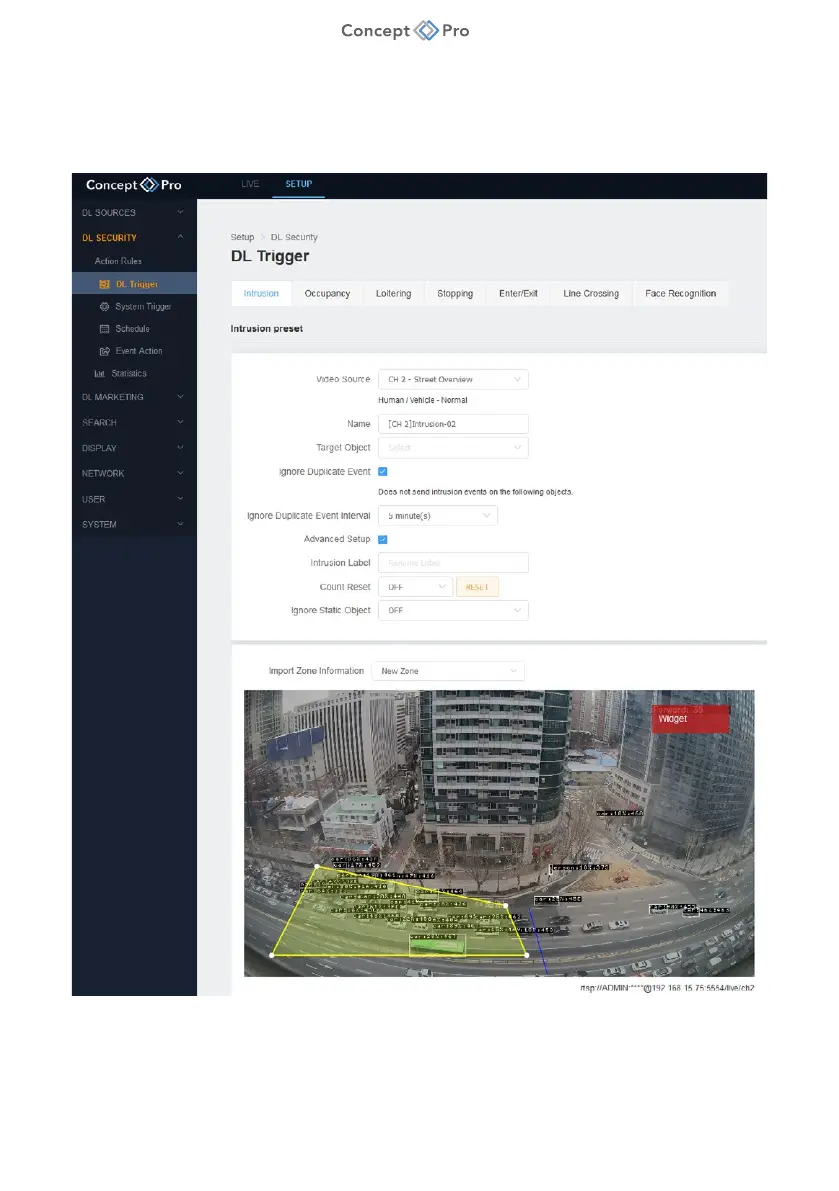The image size is (839, 1191).
Task: Click the Statistics chart icon
Action: point(99,374)
